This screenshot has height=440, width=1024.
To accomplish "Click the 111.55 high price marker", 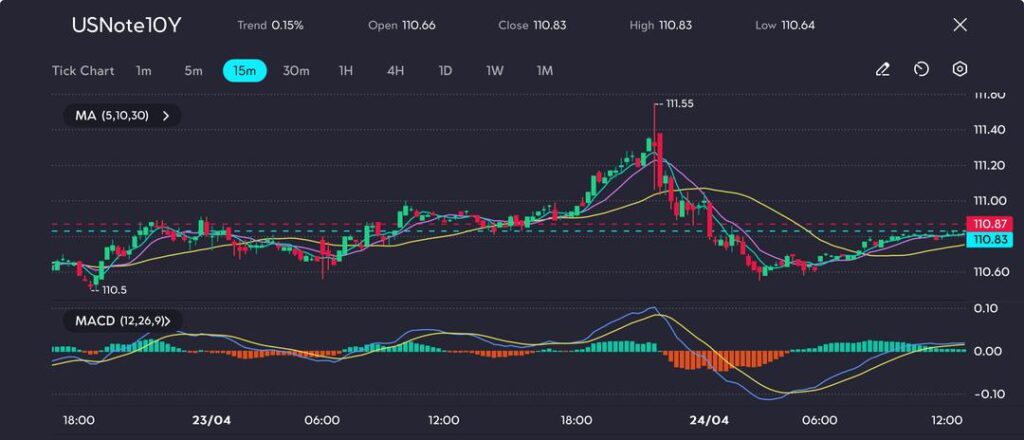I will click(678, 104).
